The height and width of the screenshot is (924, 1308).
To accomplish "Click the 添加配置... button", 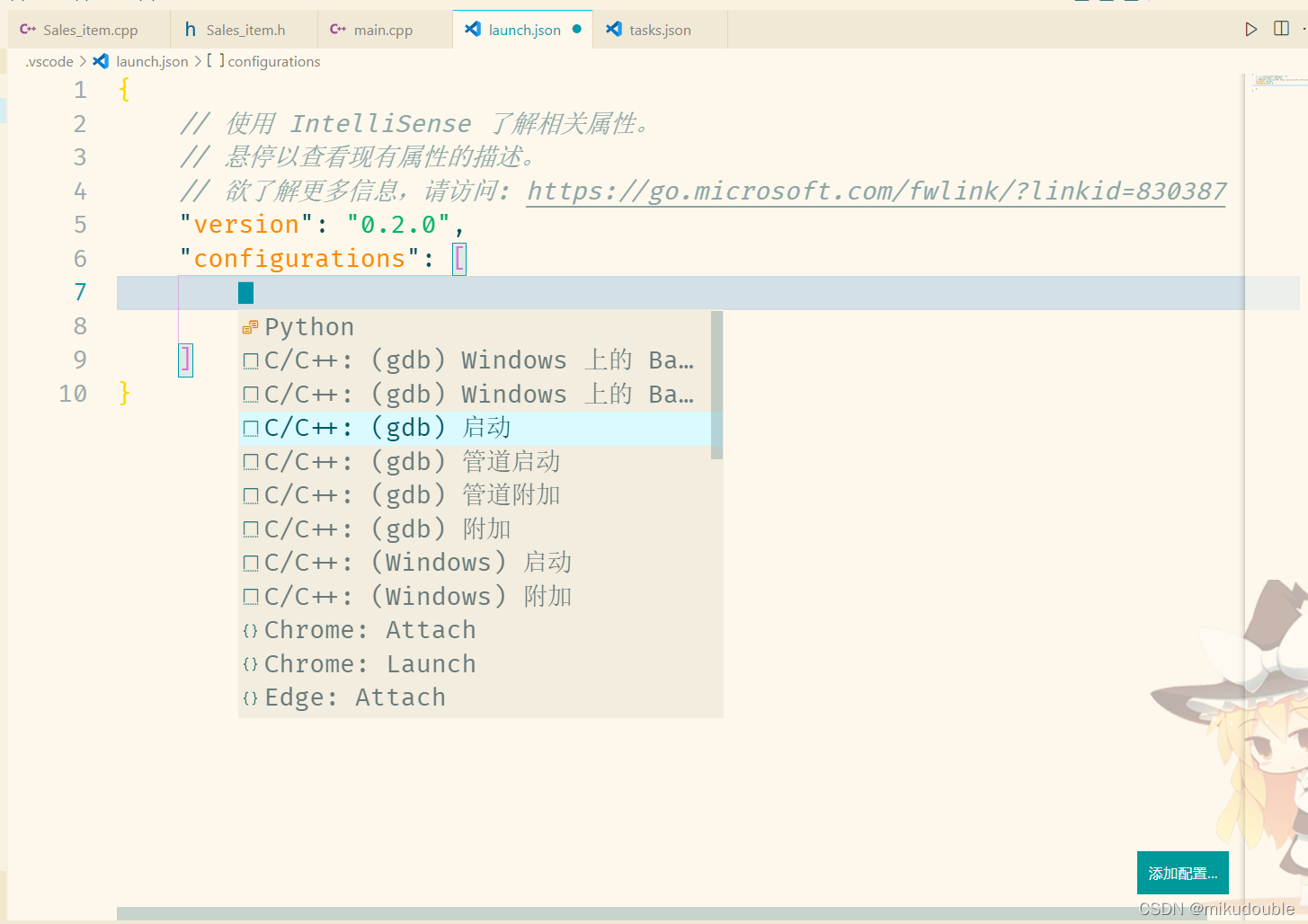I will 1183,873.
